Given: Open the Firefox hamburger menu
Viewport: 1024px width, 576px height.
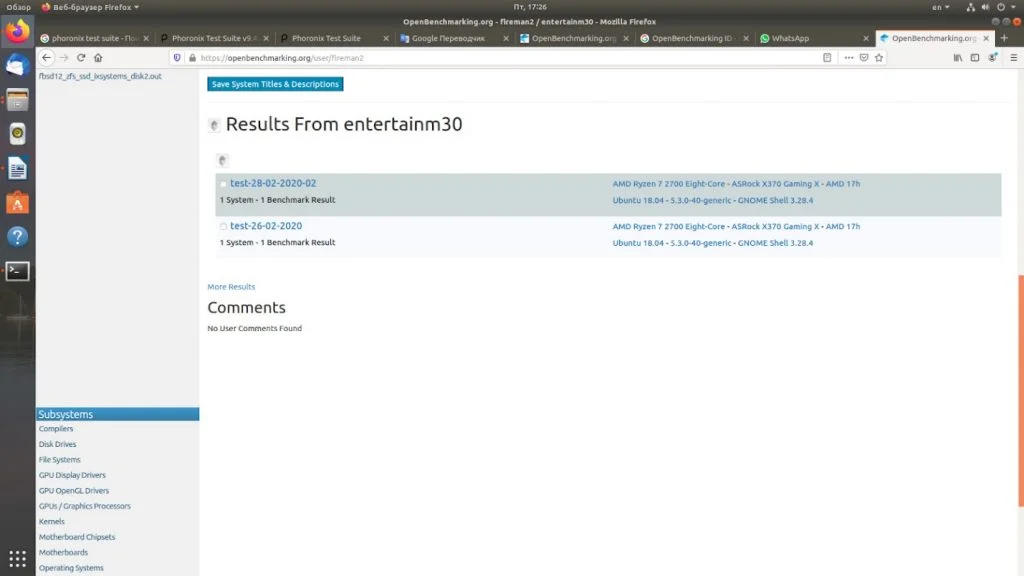Looking at the screenshot, I should (1014, 57).
